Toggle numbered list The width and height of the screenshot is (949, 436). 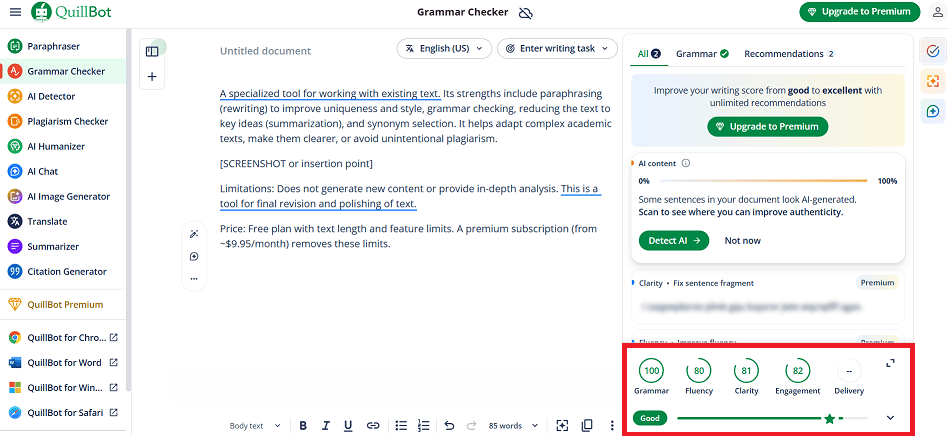point(424,426)
